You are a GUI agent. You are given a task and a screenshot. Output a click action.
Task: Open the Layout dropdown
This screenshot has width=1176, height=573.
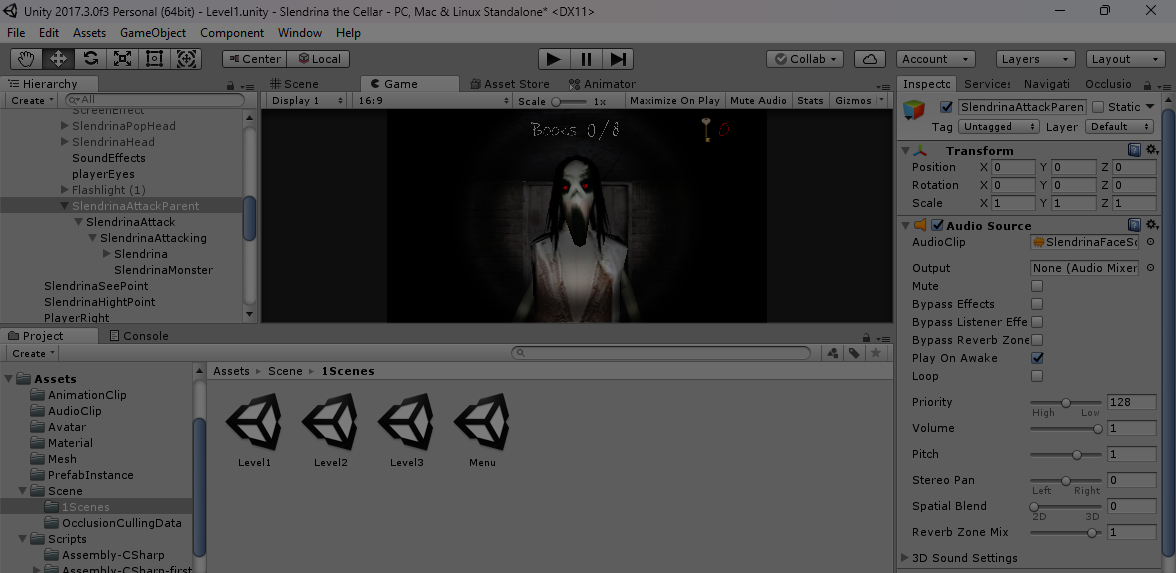1126,59
